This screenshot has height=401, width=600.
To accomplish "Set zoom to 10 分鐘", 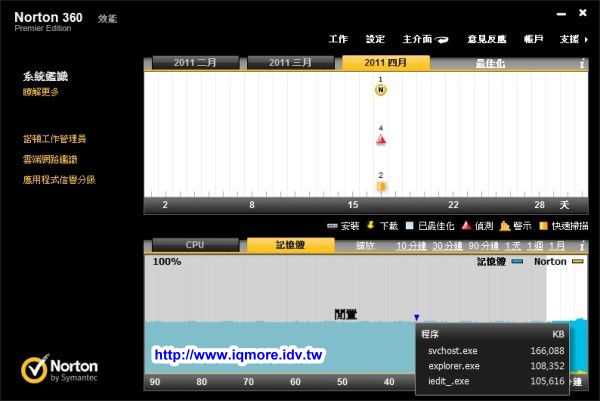I will click(411, 246).
